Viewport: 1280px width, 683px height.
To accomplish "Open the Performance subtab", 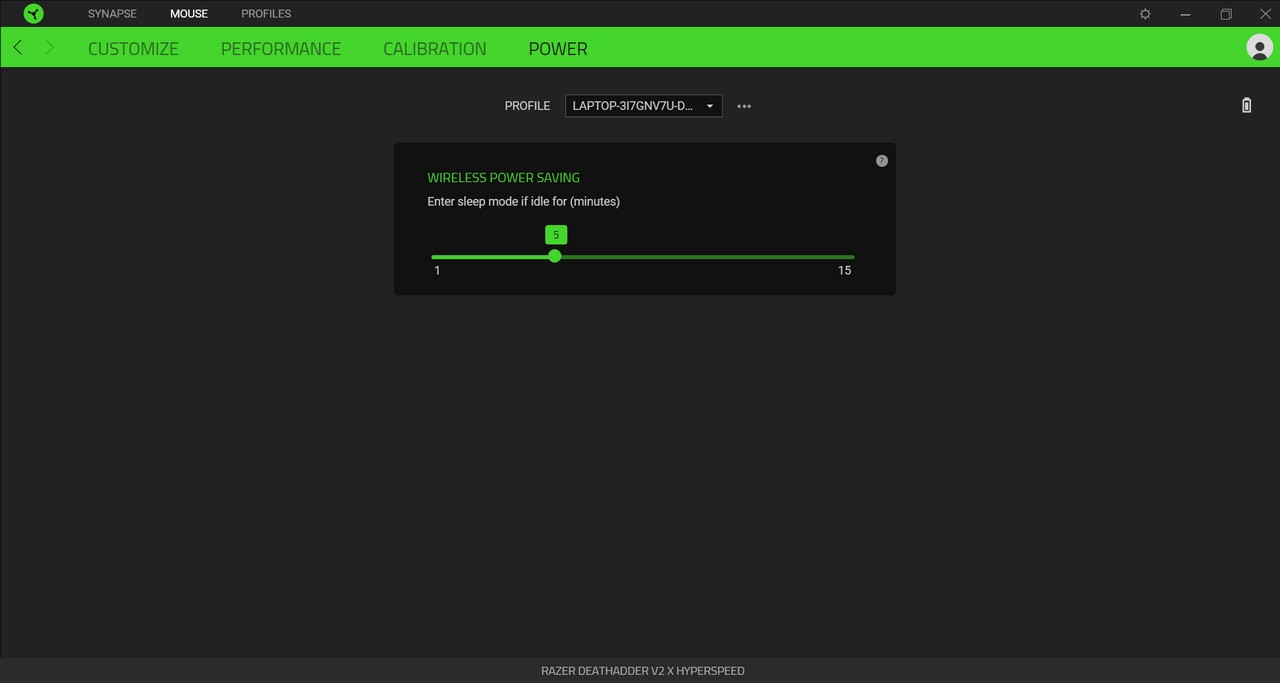I will click(x=281, y=48).
